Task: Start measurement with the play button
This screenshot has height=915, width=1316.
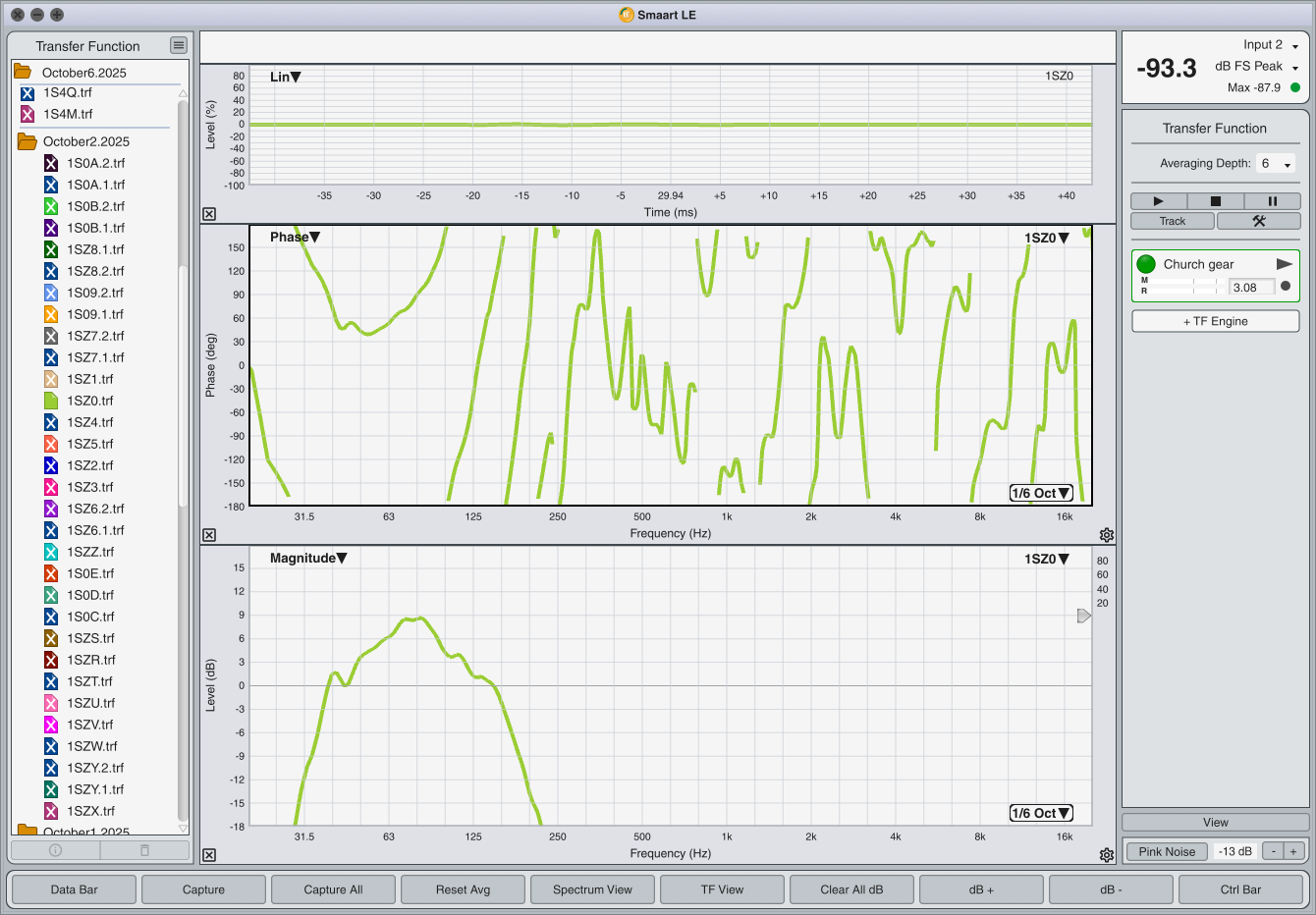Action: click(1158, 201)
